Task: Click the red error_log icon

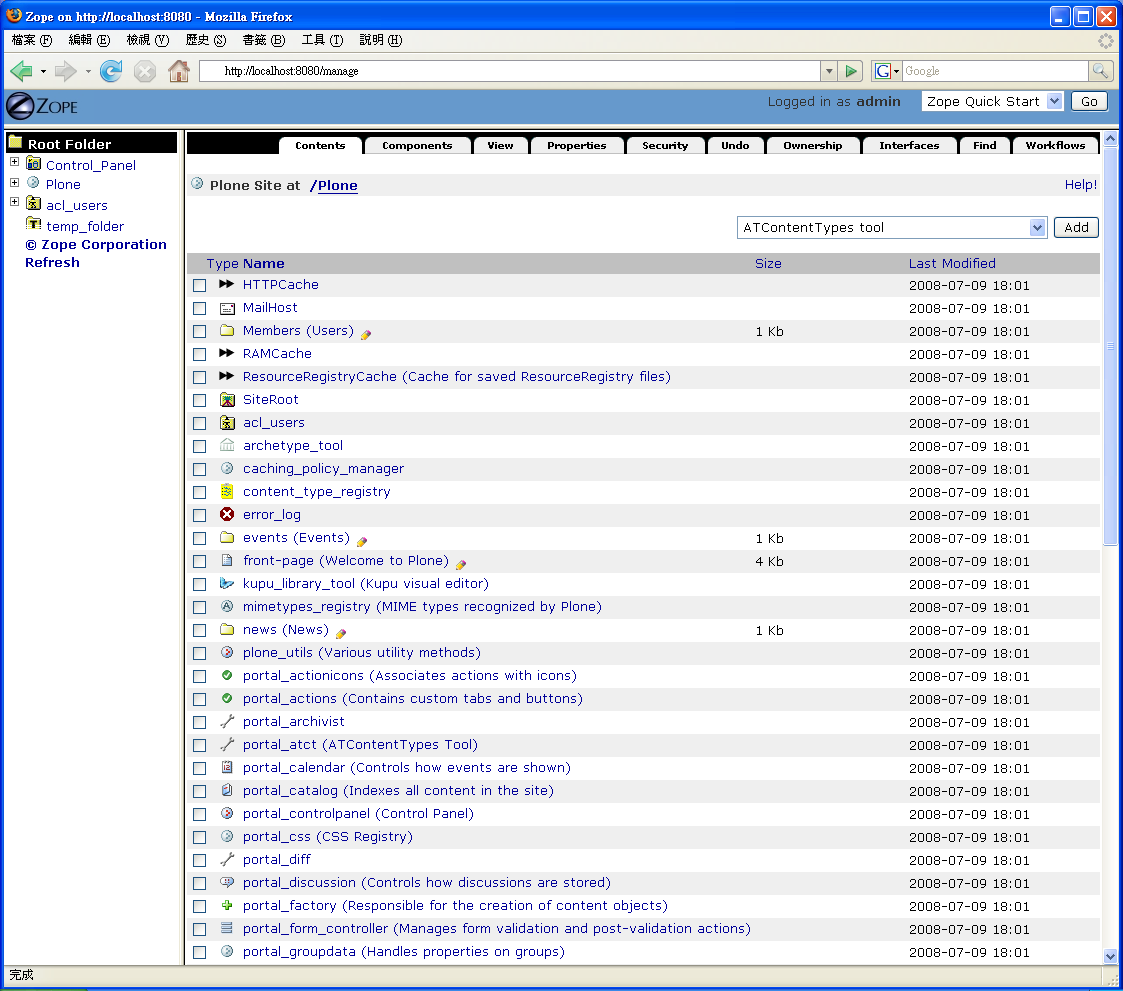Action: [227, 514]
